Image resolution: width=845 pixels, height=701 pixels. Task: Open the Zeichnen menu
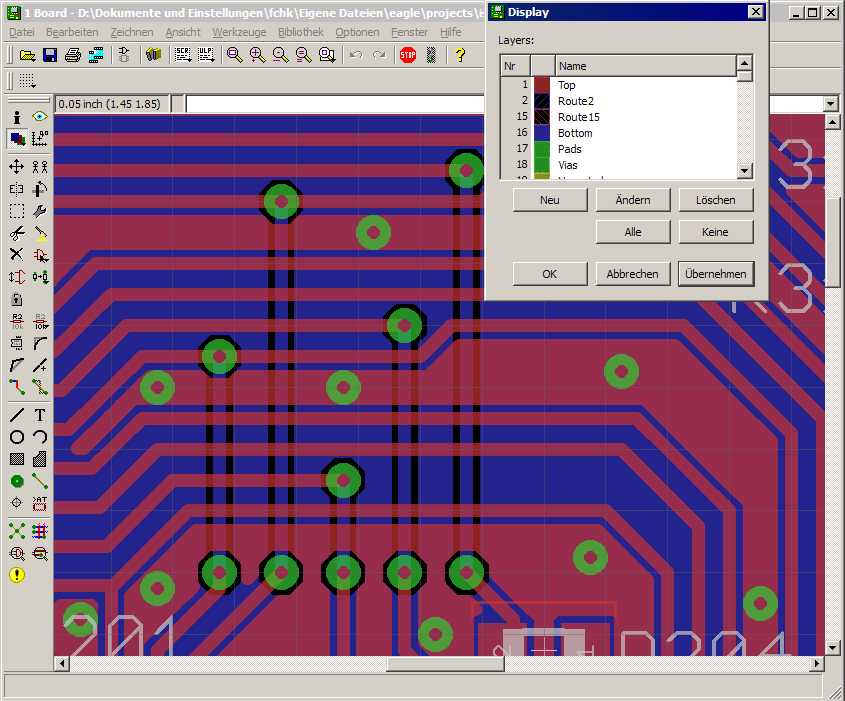tap(132, 32)
